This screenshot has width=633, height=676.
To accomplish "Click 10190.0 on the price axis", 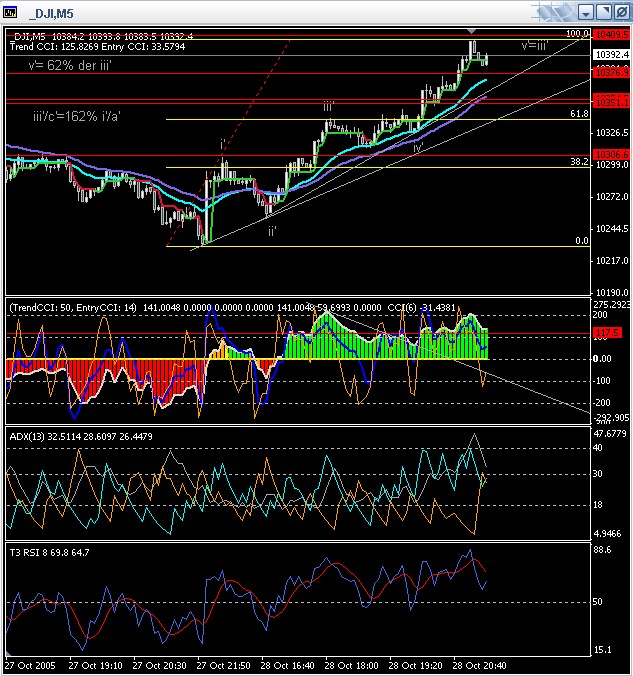I will (612, 292).
